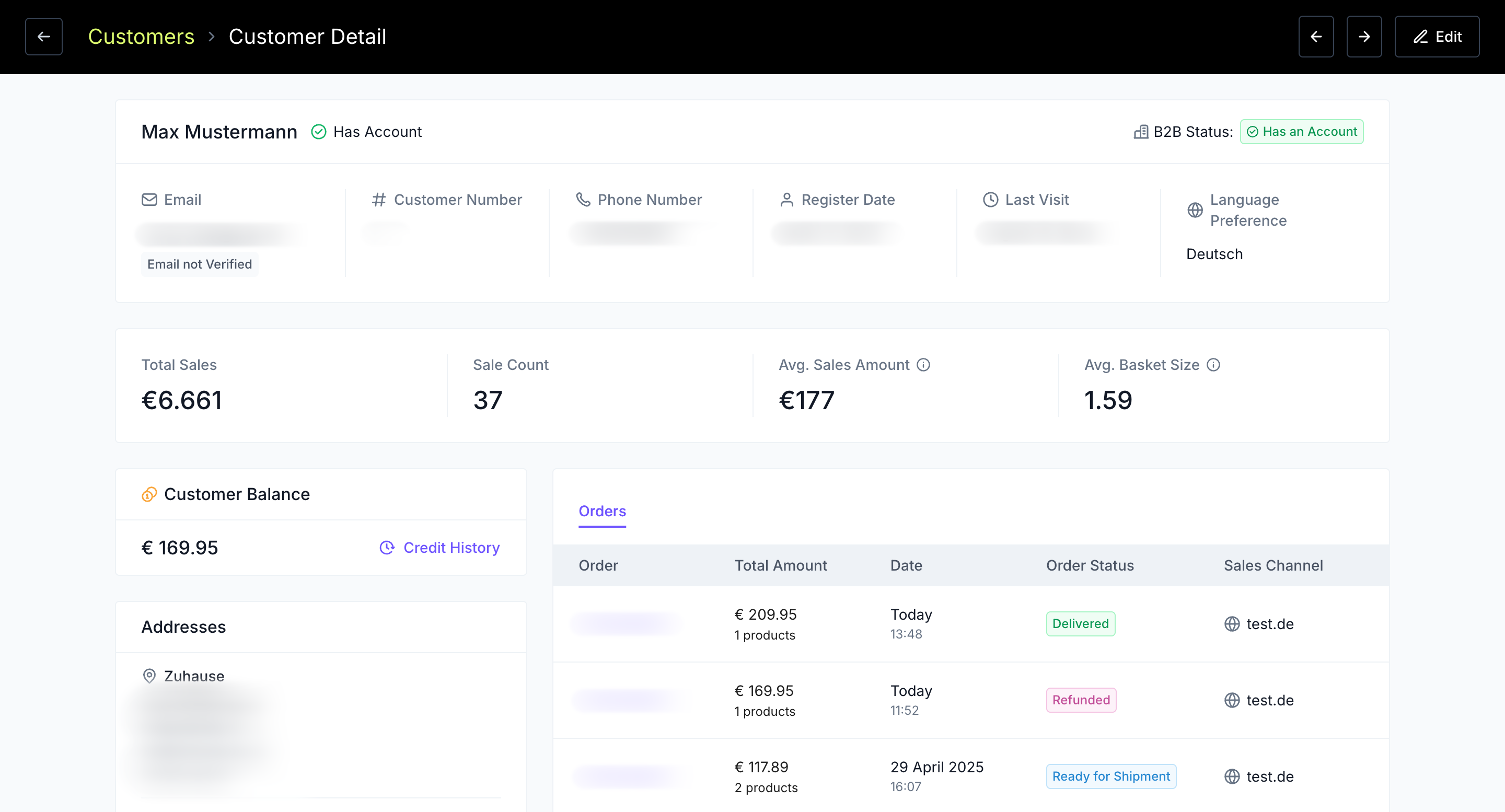Open the blurred order link for € 209.95

click(627, 624)
